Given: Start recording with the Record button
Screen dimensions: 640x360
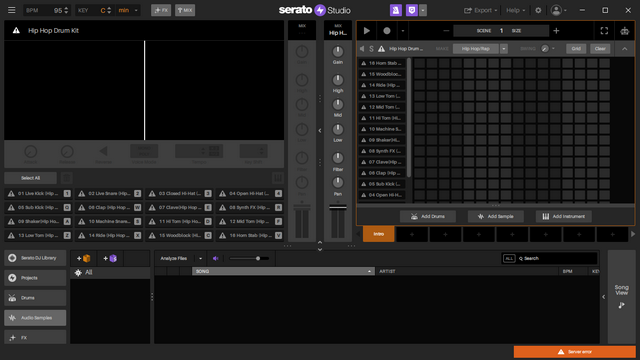Looking at the screenshot, I should 387,31.
